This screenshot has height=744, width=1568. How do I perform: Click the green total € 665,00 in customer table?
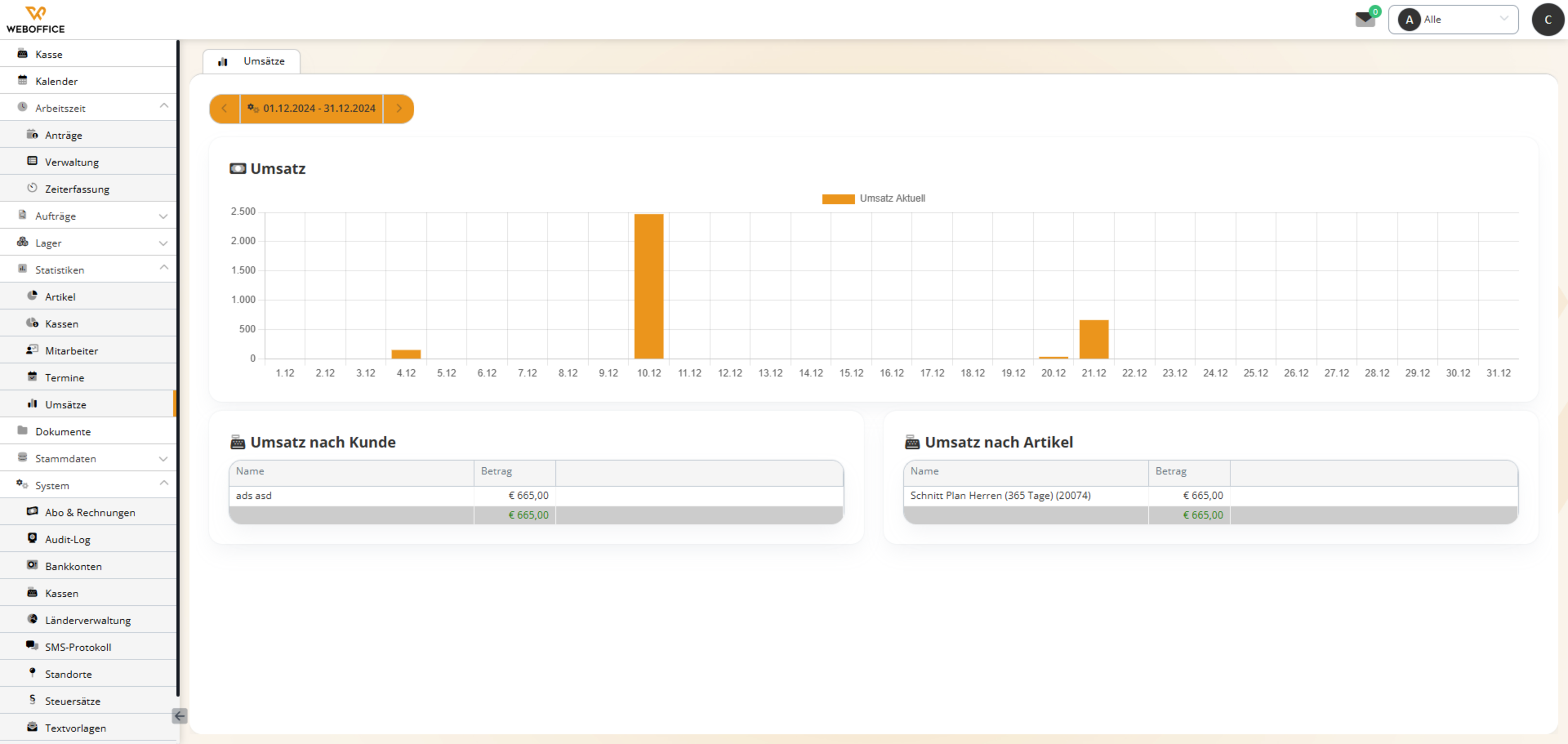(x=528, y=515)
